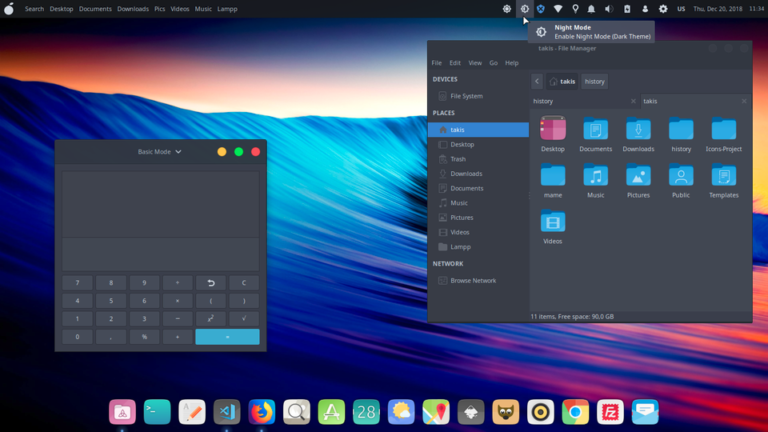Open the terminal from the dock
768x432 pixels.
coord(157,411)
